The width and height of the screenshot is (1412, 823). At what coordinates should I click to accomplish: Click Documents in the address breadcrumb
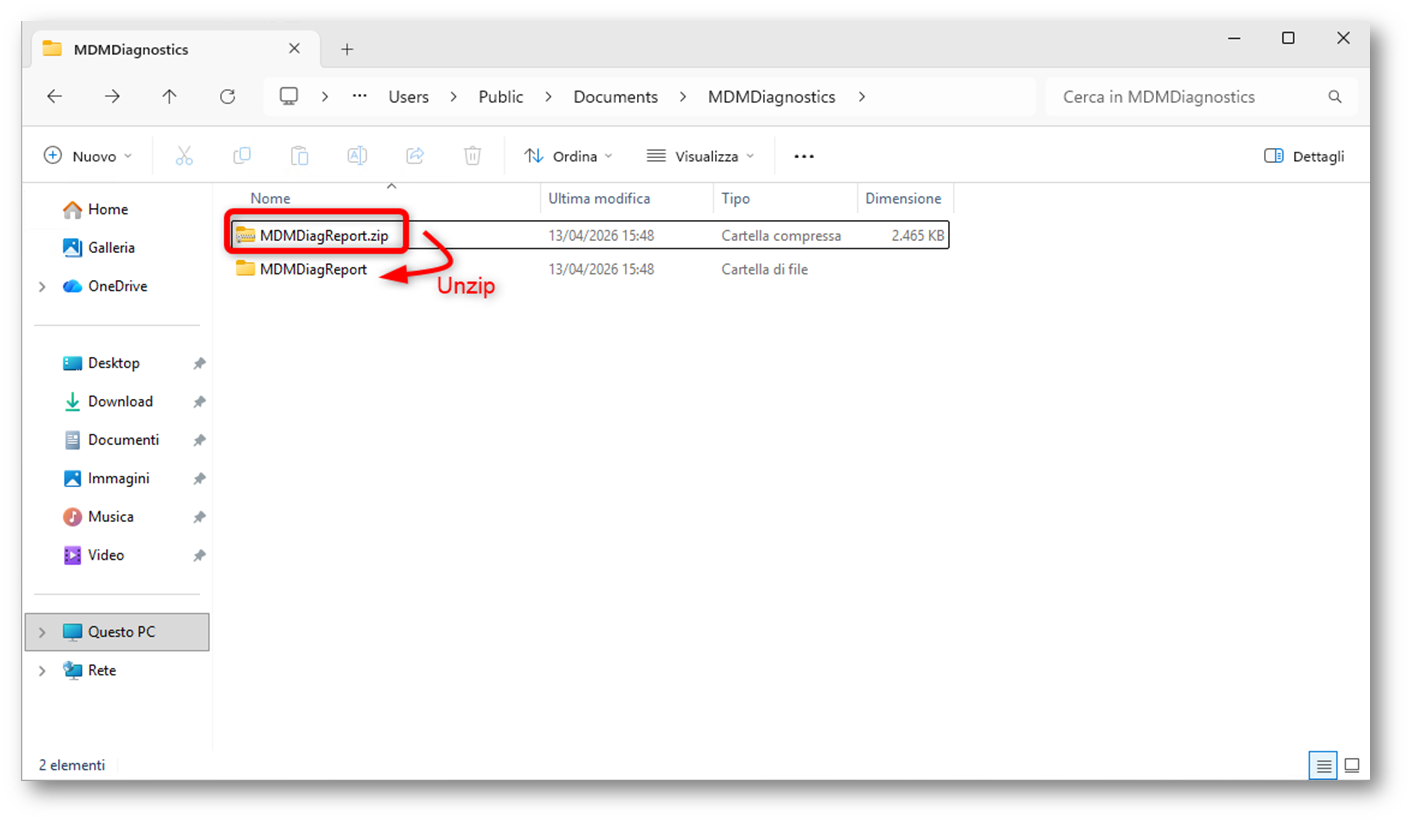click(616, 97)
